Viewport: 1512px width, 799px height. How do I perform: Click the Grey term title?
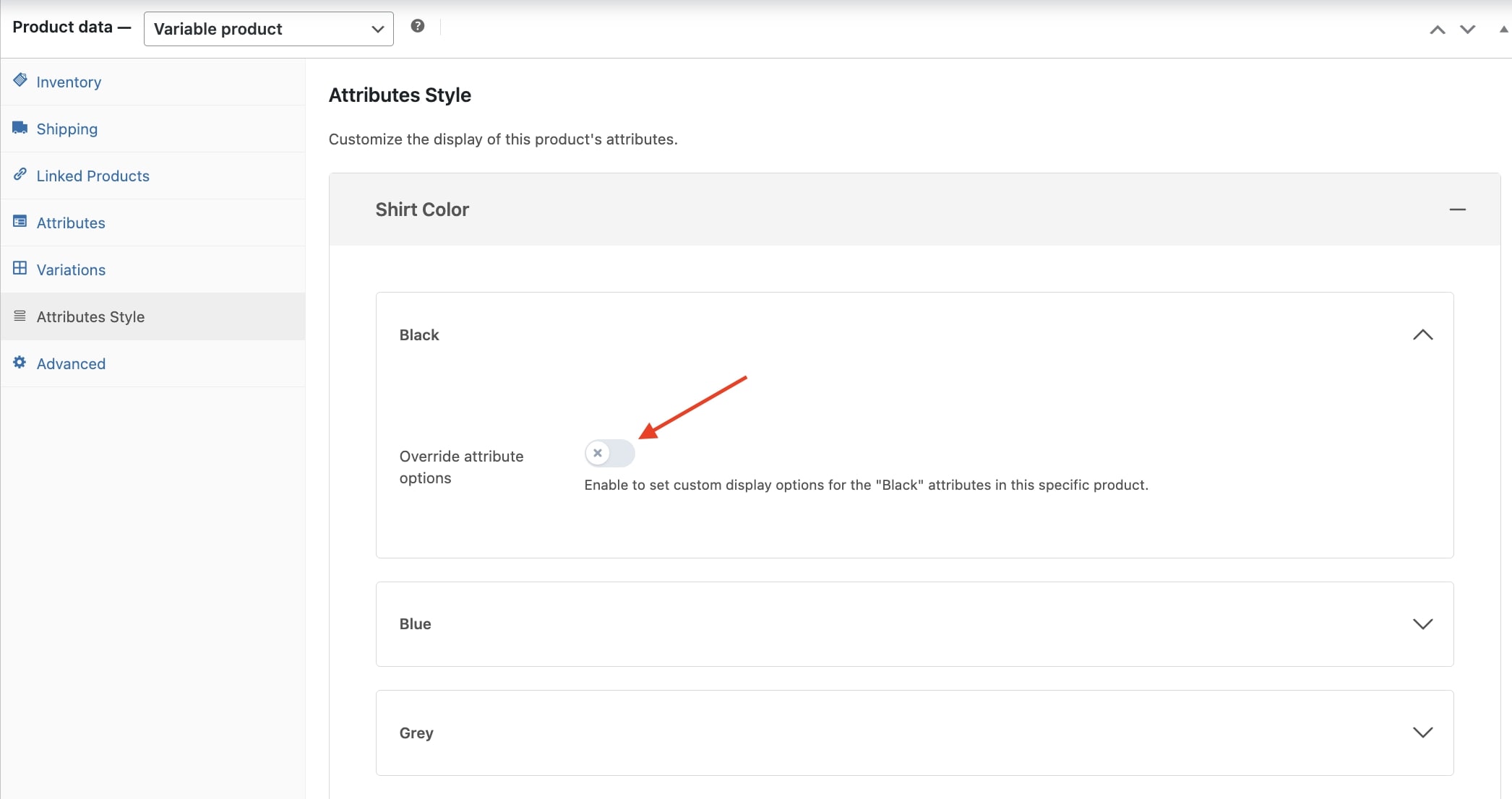[x=416, y=733]
